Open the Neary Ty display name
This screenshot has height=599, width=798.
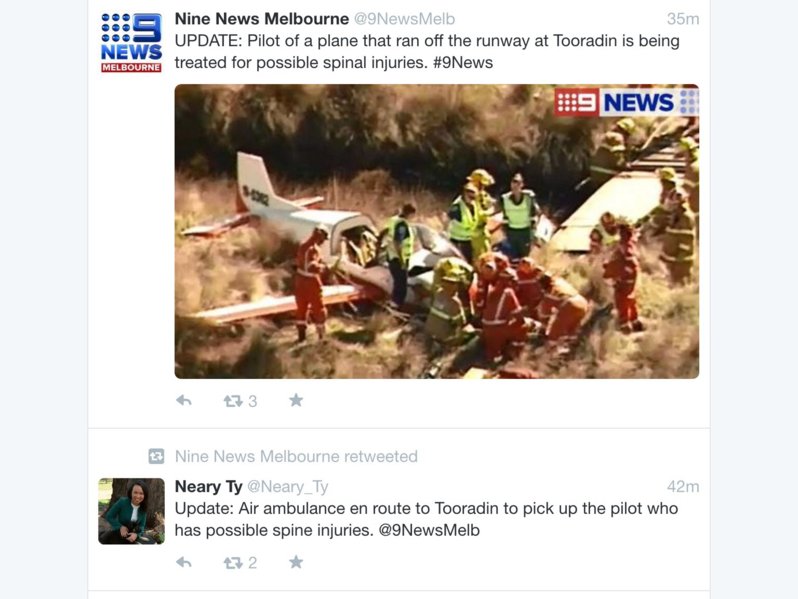coord(209,487)
